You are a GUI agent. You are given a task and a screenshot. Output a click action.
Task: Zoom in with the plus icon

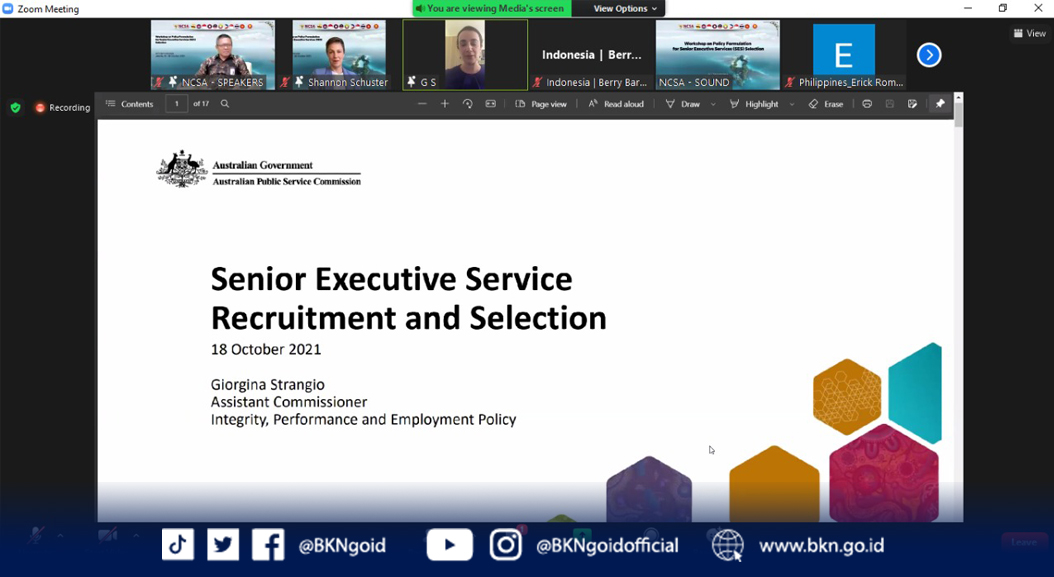(x=445, y=104)
